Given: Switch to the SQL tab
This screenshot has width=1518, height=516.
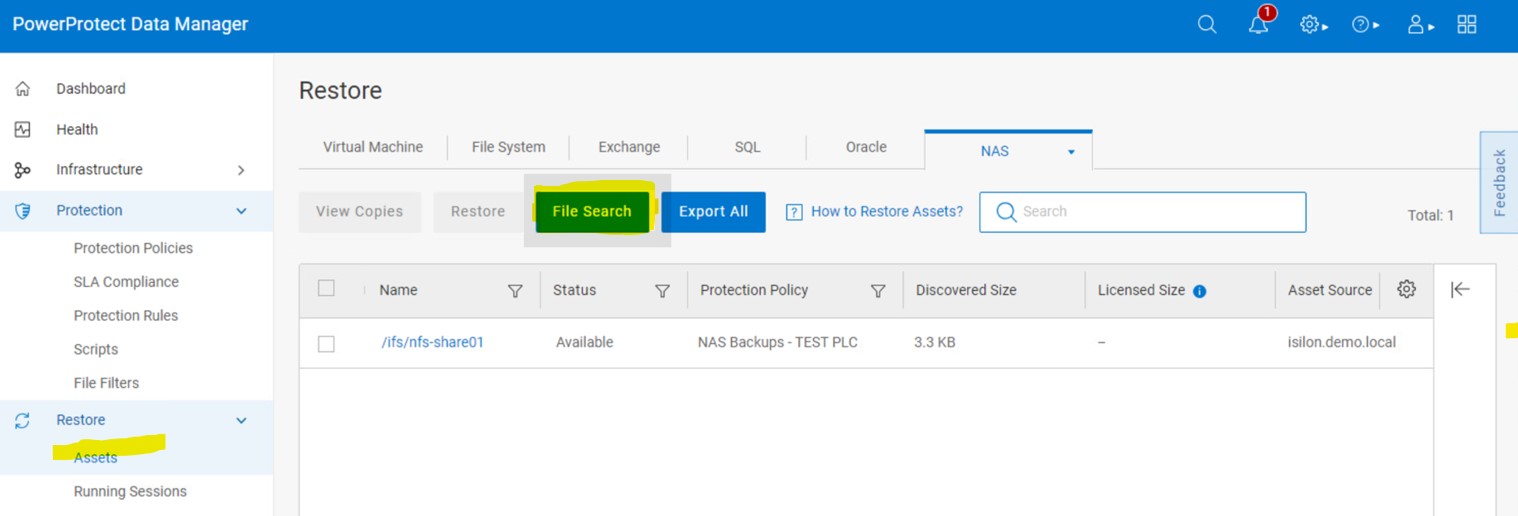Looking at the screenshot, I should point(748,147).
